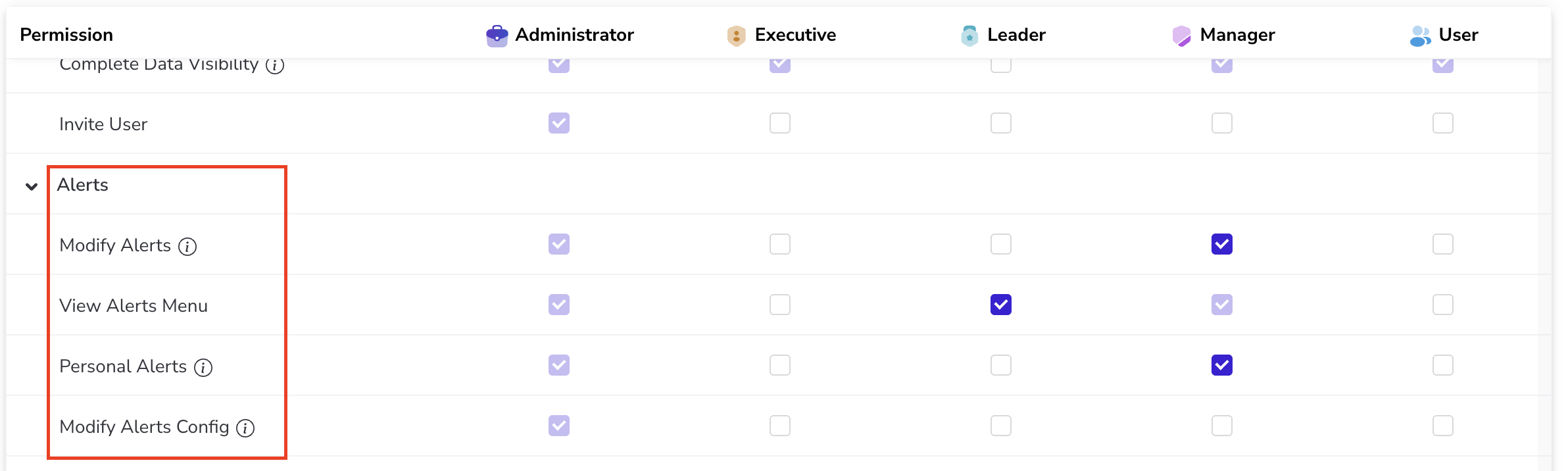Click the User role people icon
Image resolution: width=1568 pixels, height=471 pixels.
click(1420, 36)
